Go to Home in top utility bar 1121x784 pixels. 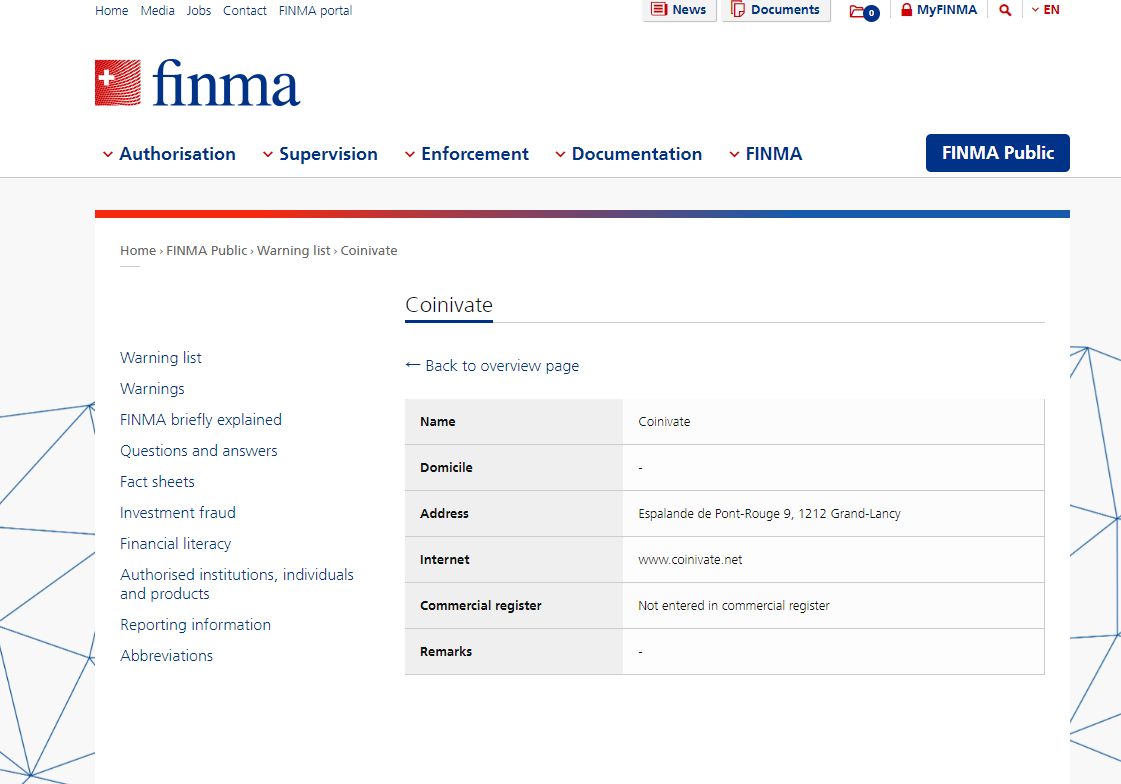coord(112,11)
